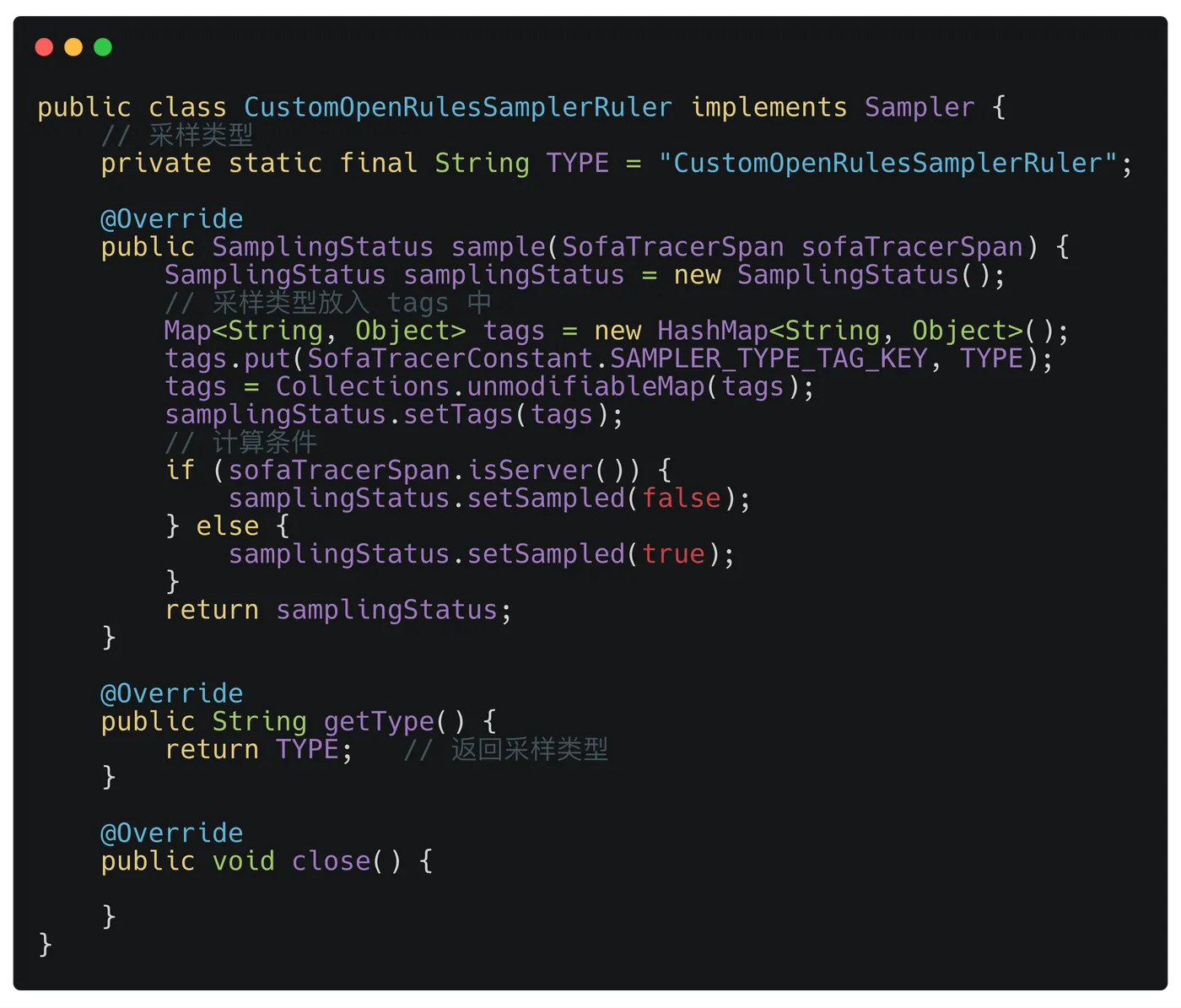Click the word 'implements'
1181x1008 pixels.
[768, 108]
